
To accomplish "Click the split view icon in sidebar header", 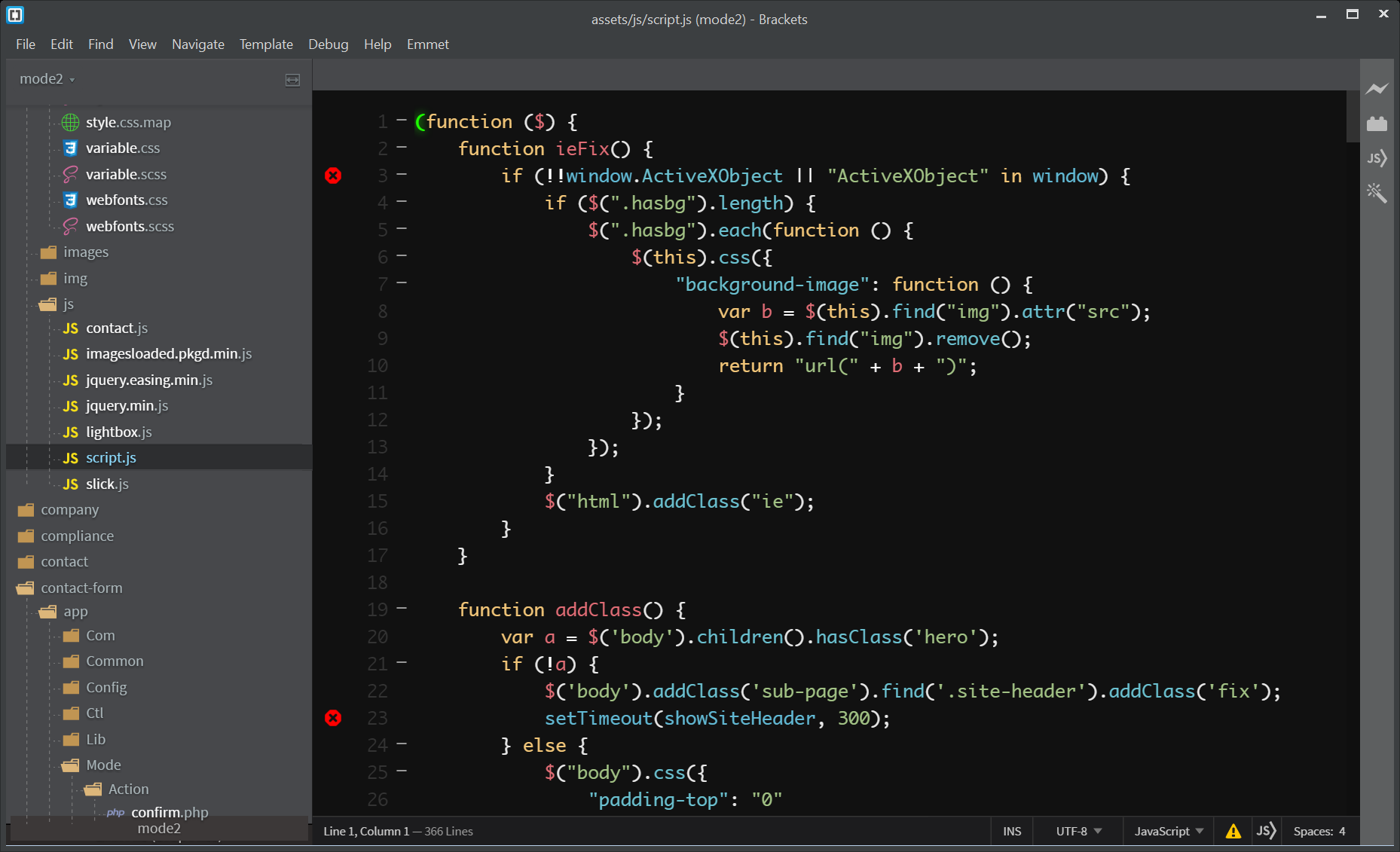I will (292, 80).
